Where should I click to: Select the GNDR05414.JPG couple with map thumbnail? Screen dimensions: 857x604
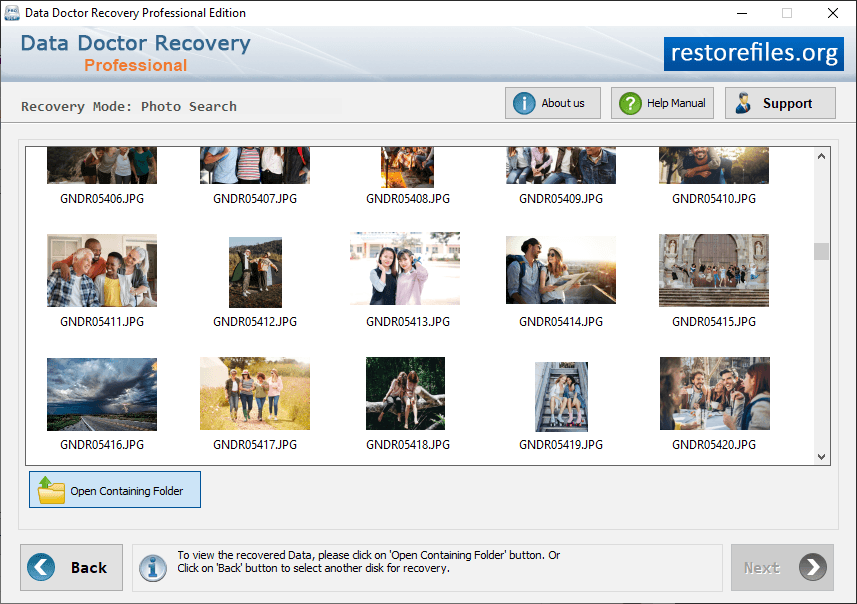[x=561, y=270]
